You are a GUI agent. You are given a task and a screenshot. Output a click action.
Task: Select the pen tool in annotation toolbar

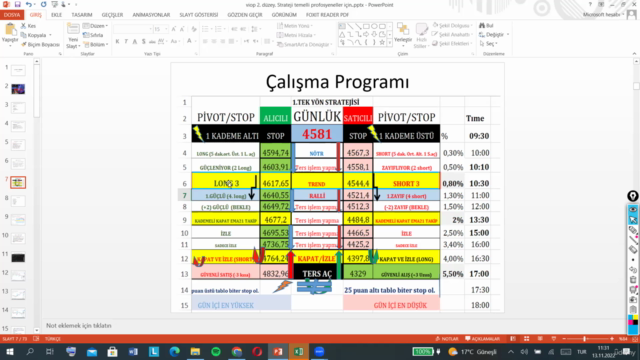tap(633, 230)
